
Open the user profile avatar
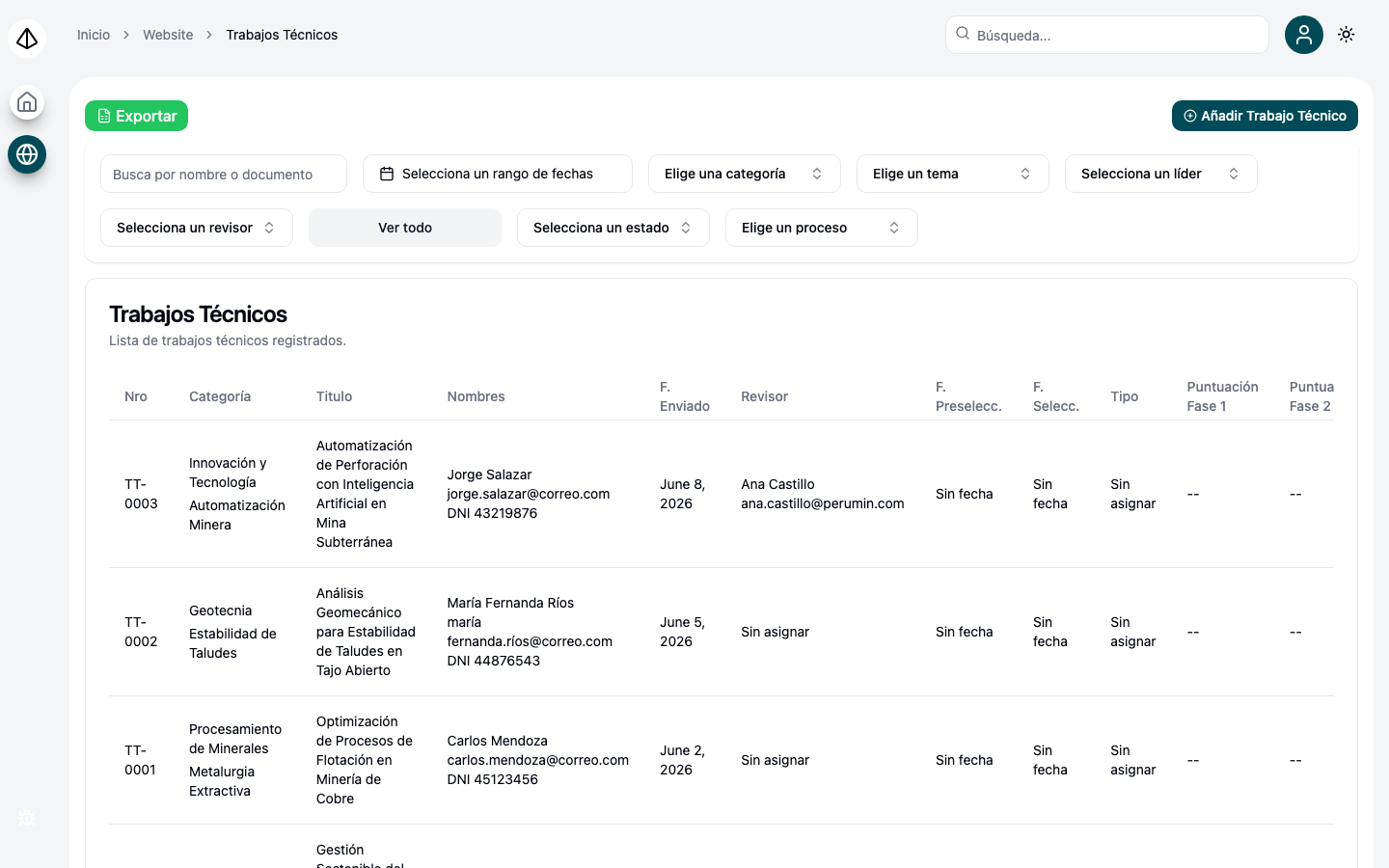click(x=1304, y=35)
